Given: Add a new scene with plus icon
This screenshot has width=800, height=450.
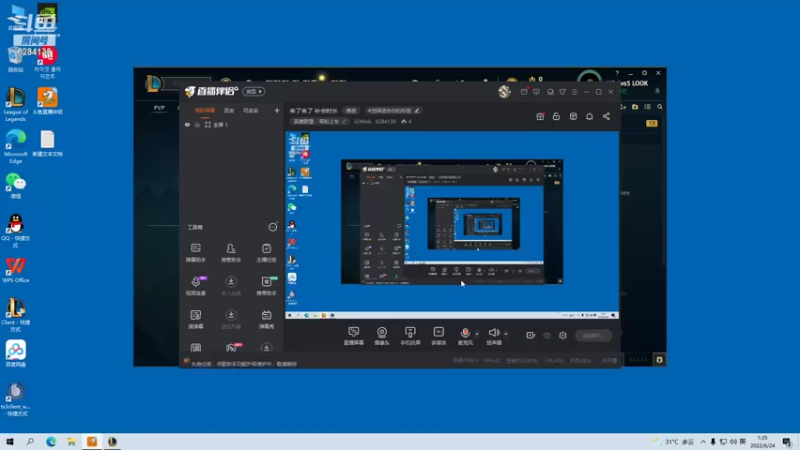Looking at the screenshot, I should [x=277, y=110].
